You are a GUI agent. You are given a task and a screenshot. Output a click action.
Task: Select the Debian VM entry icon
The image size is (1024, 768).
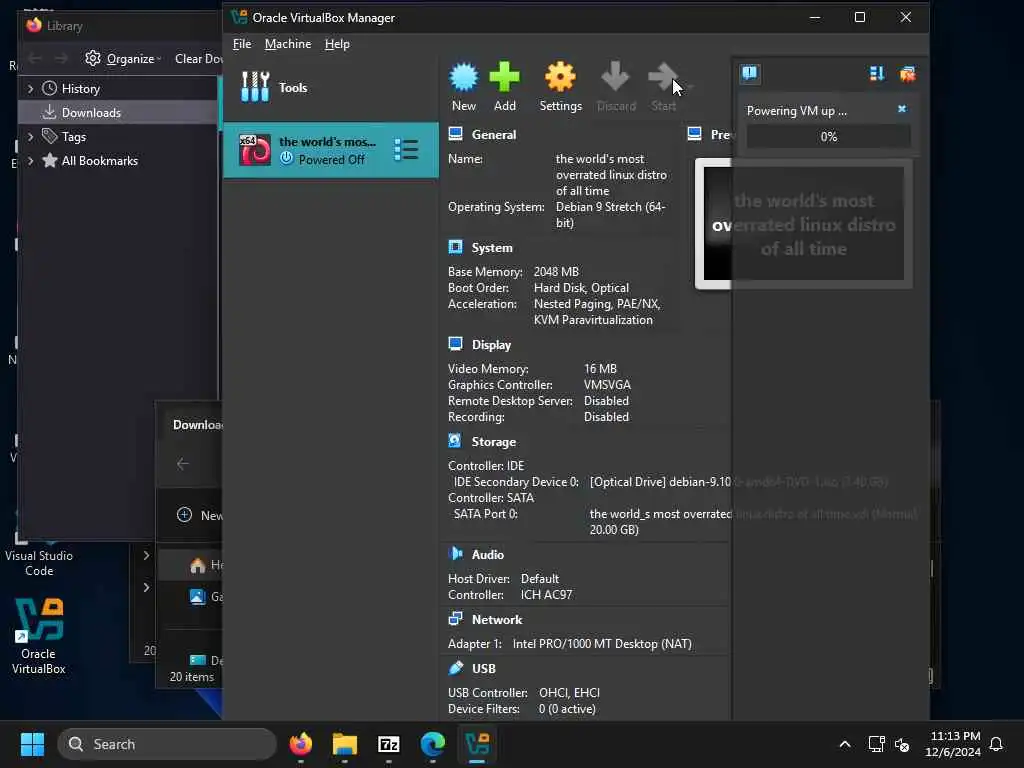[255, 150]
